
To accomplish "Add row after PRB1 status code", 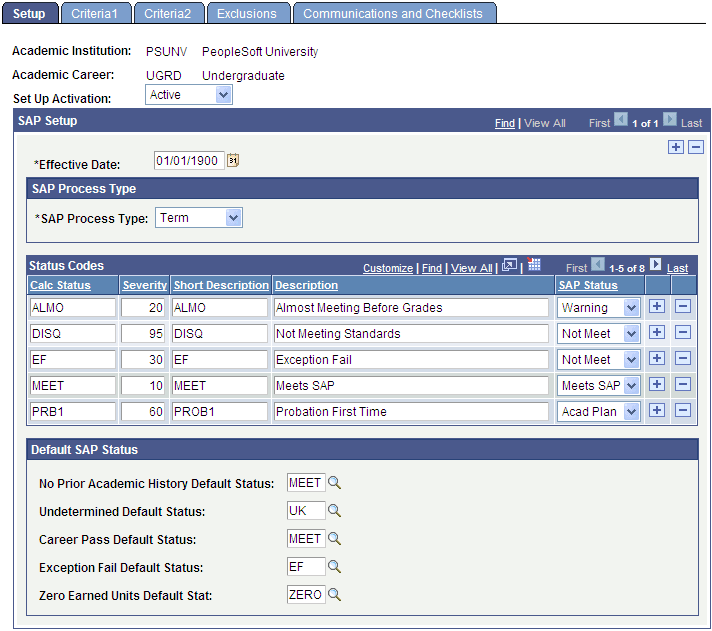I will [x=657, y=410].
